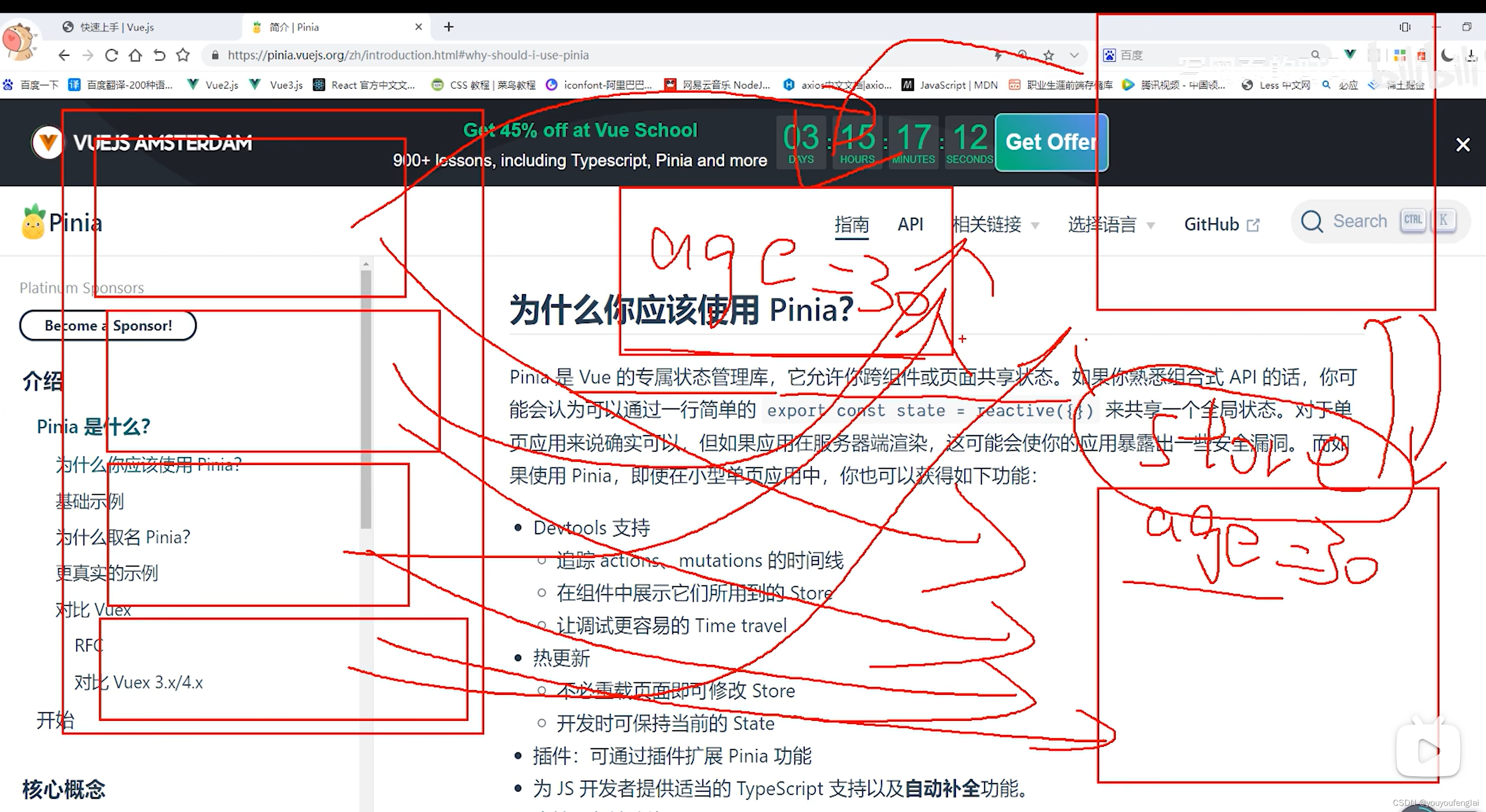Open the 百度一下 bookmark

tap(31, 85)
